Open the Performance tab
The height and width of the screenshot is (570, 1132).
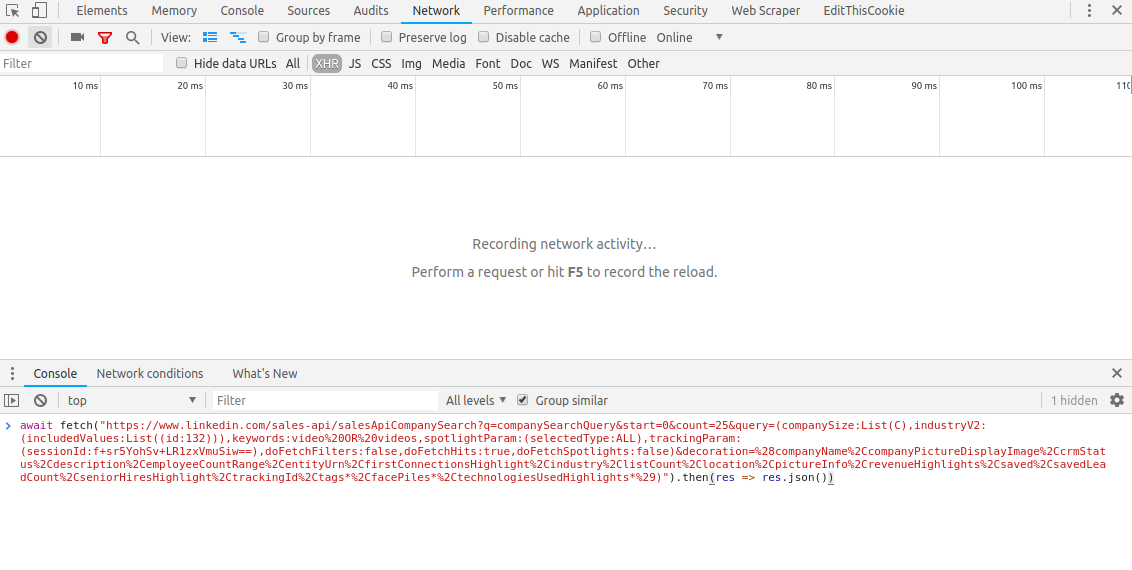tap(518, 11)
